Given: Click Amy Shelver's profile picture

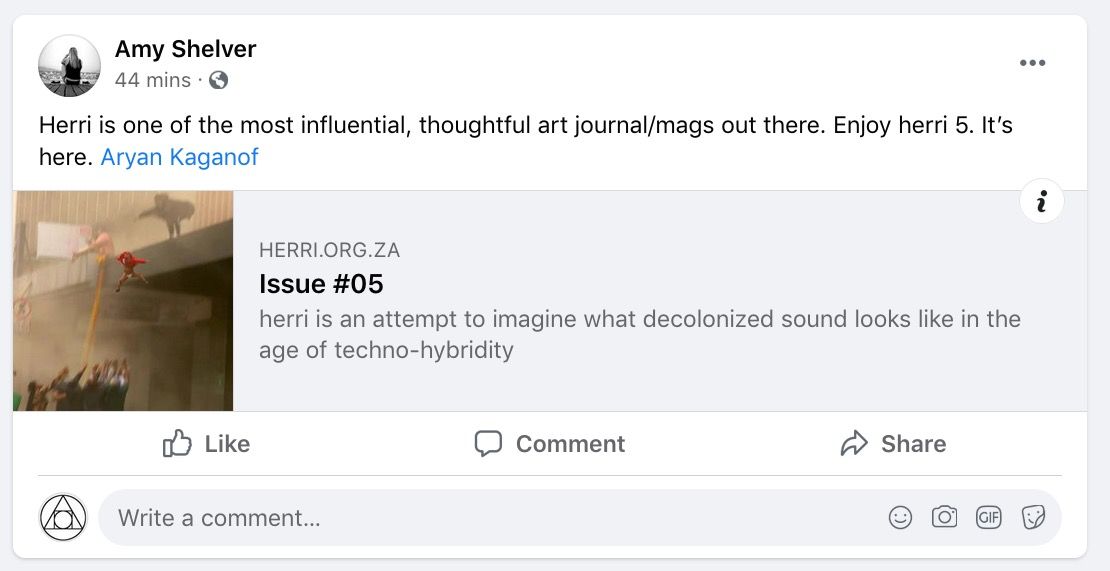Looking at the screenshot, I should (x=69, y=65).
